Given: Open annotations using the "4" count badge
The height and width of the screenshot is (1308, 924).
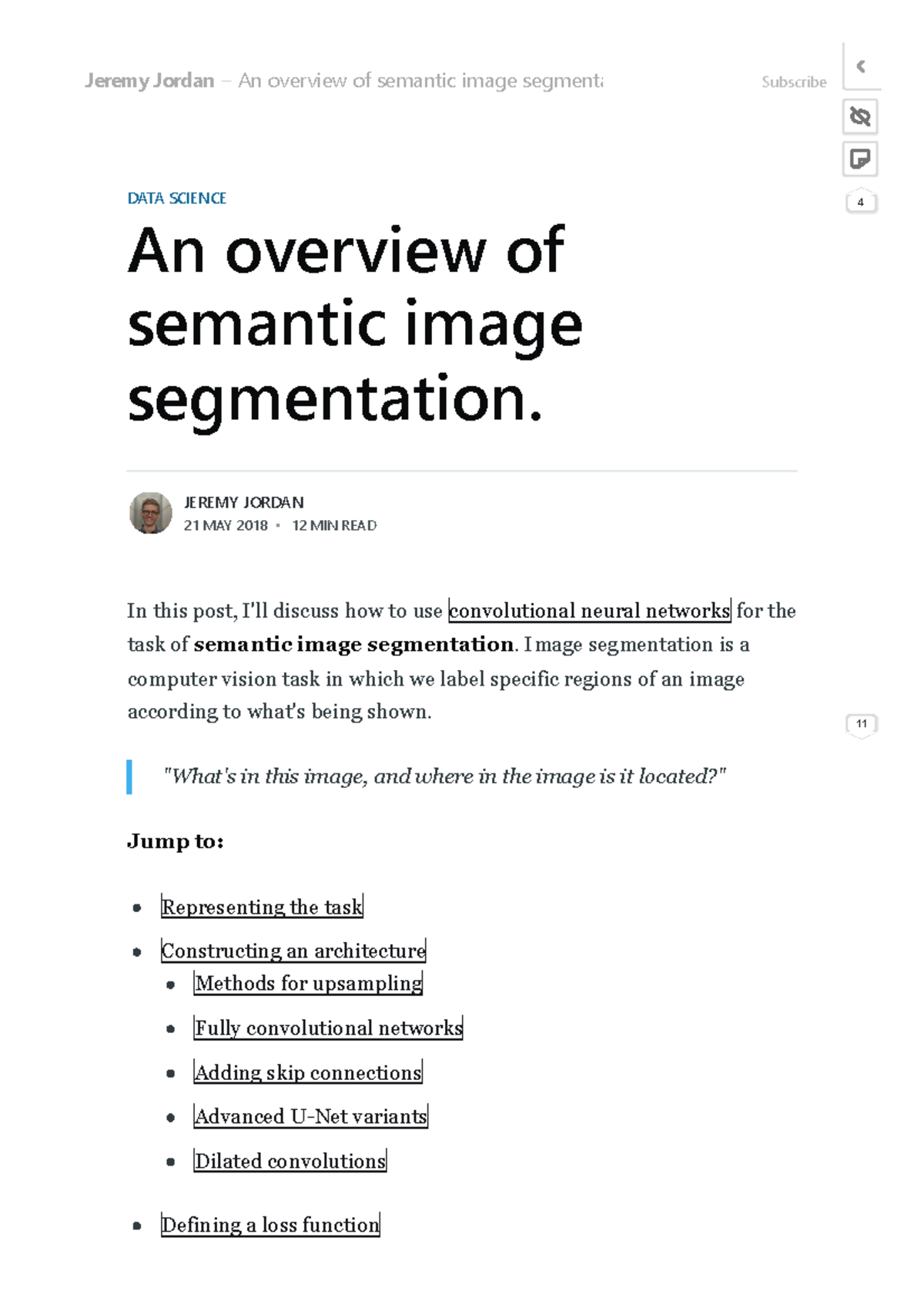Looking at the screenshot, I should coord(860,202).
